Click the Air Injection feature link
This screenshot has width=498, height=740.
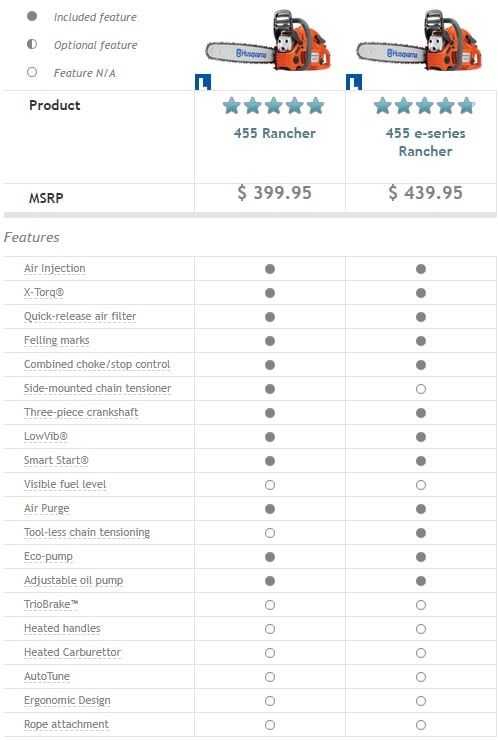click(x=55, y=269)
